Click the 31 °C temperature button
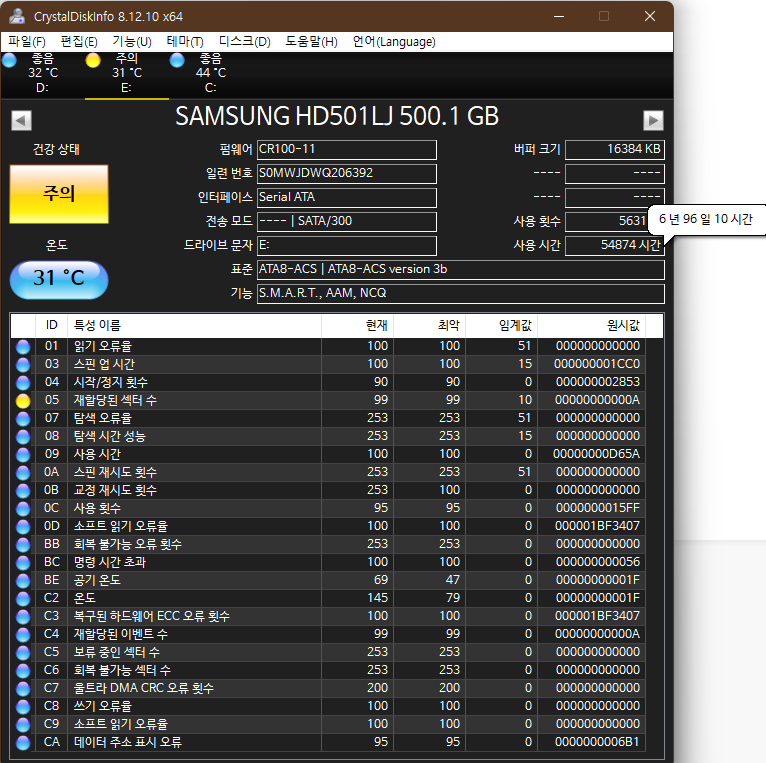The width and height of the screenshot is (766, 763). (59, 279)
